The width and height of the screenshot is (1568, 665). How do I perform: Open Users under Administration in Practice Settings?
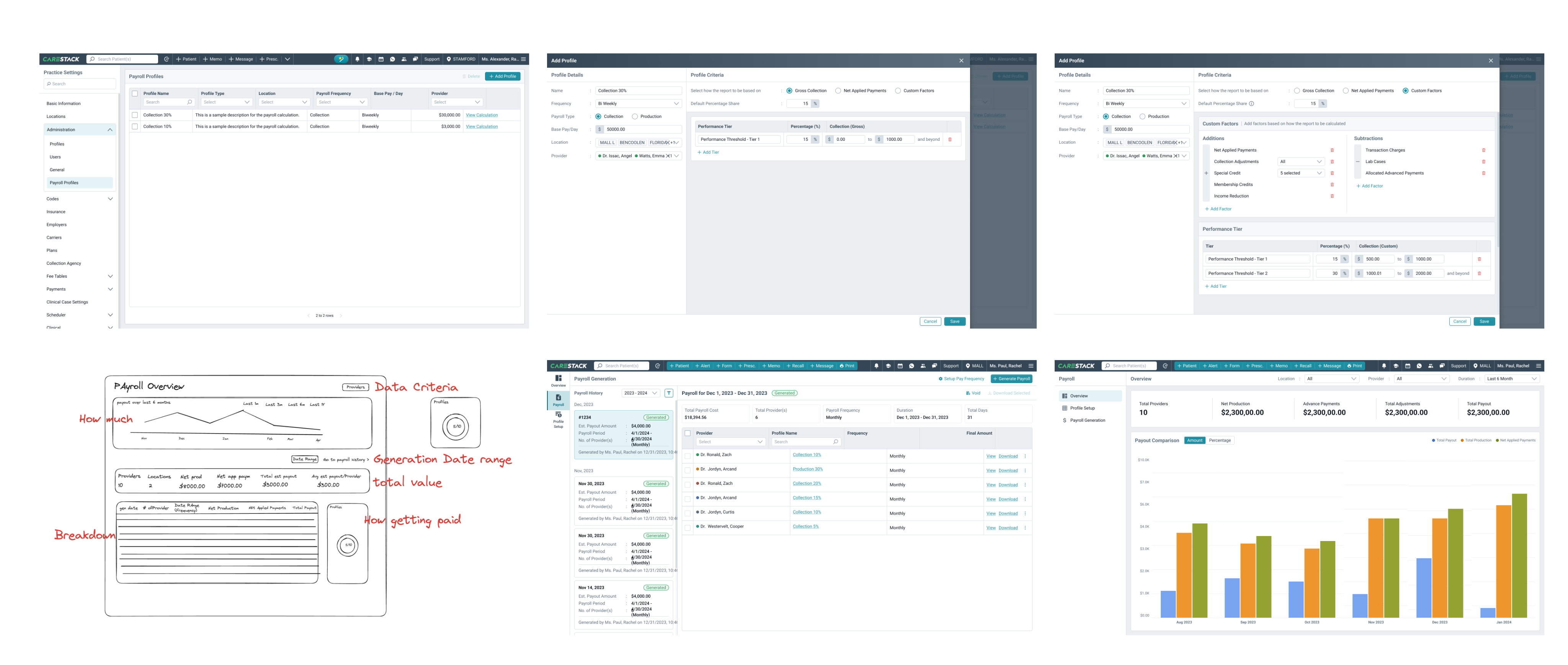tap(56, 157)
